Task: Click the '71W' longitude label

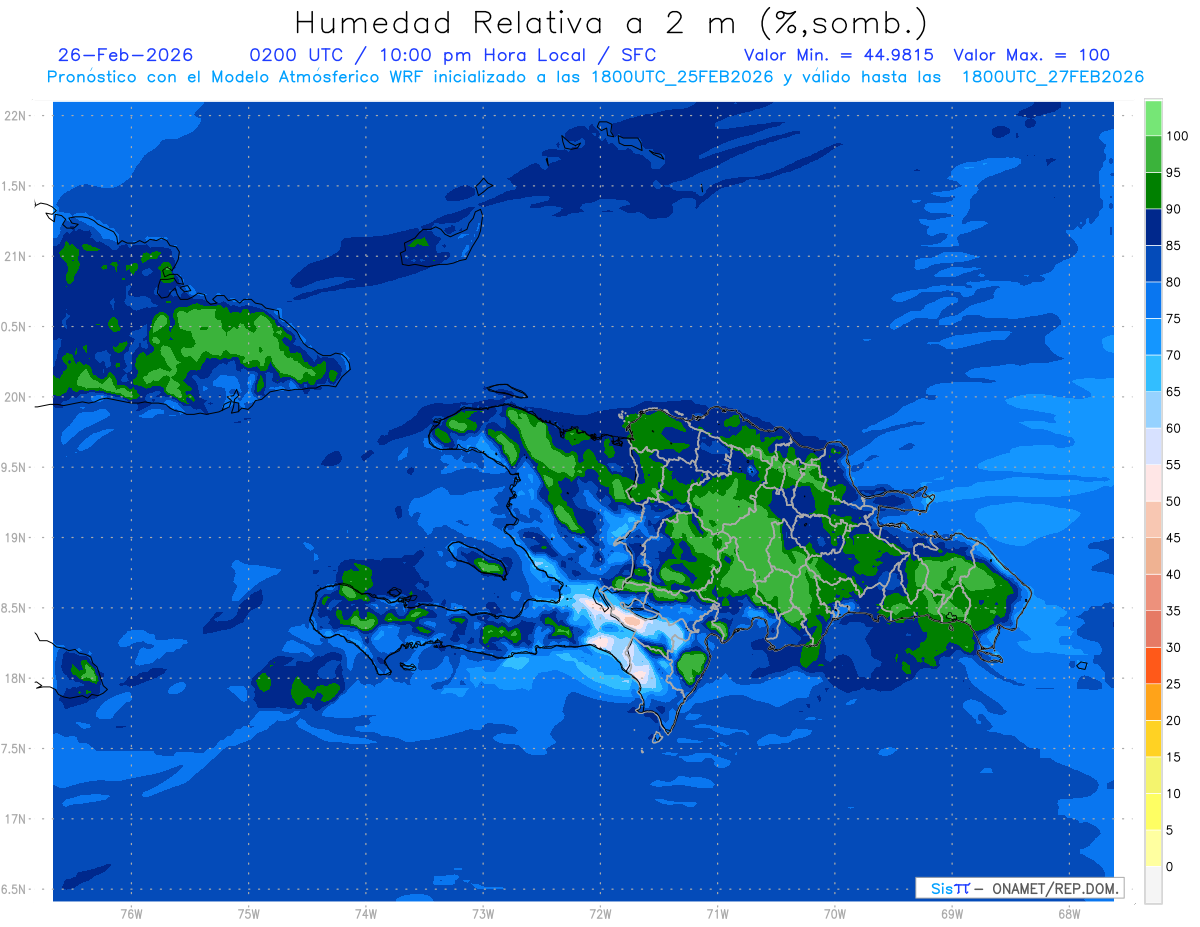Action: click(x=717, y=915)
